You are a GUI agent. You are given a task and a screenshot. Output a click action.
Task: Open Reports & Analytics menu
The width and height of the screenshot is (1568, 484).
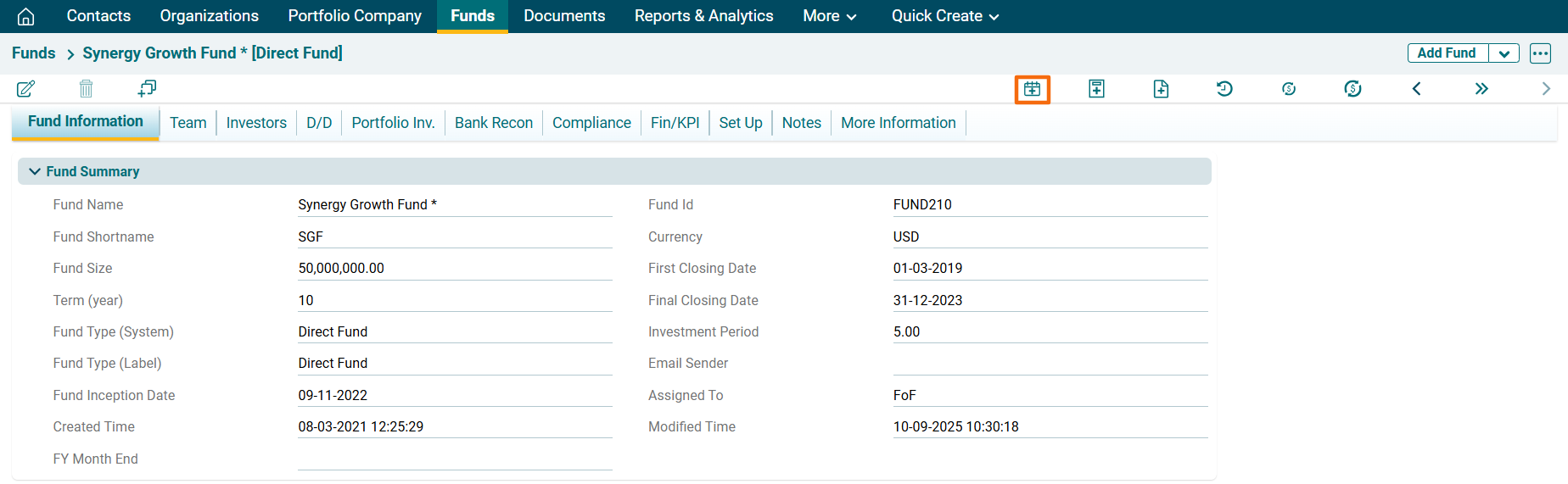[x=703, y=16]
